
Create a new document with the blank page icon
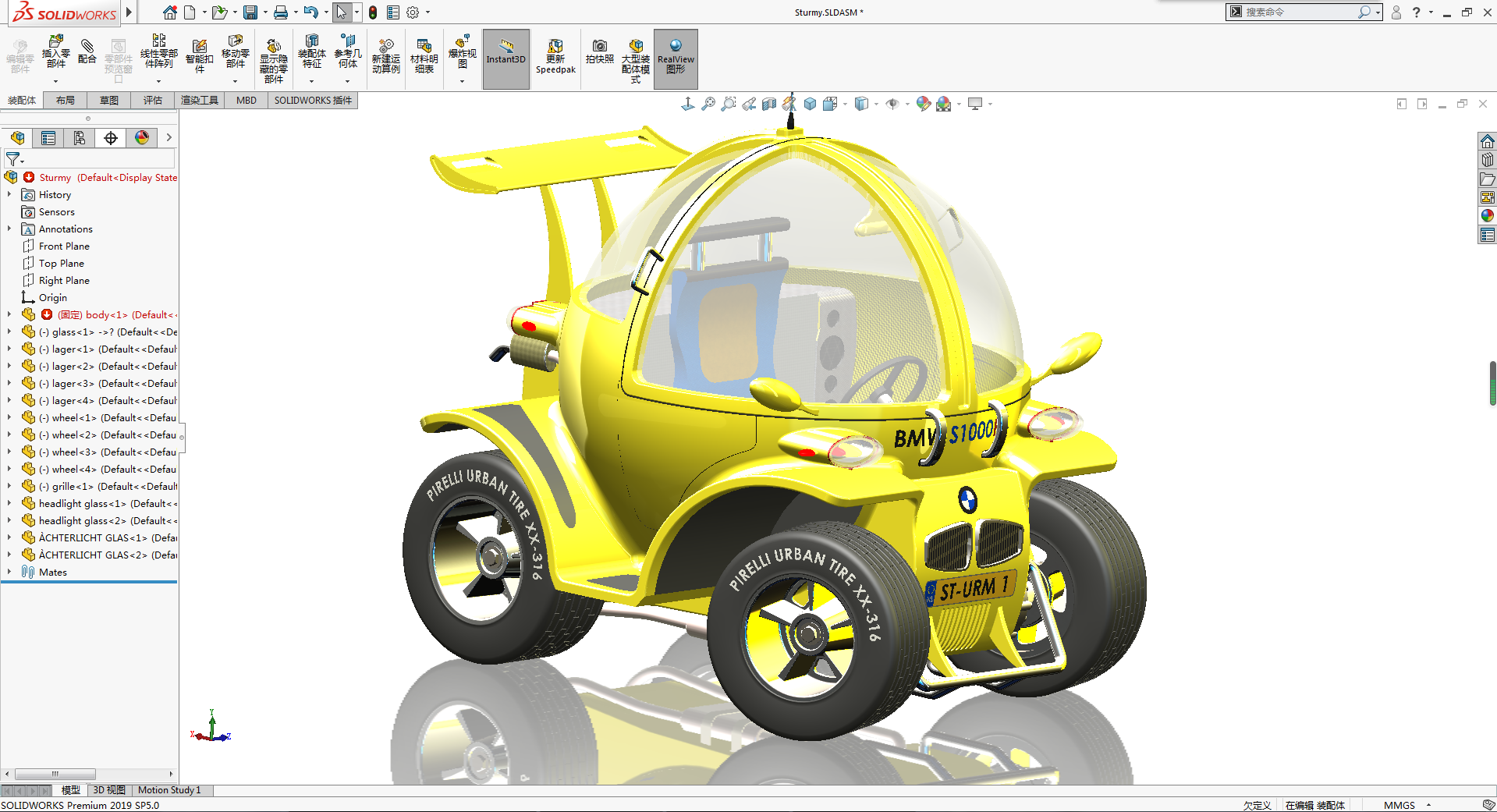point(190,12)
